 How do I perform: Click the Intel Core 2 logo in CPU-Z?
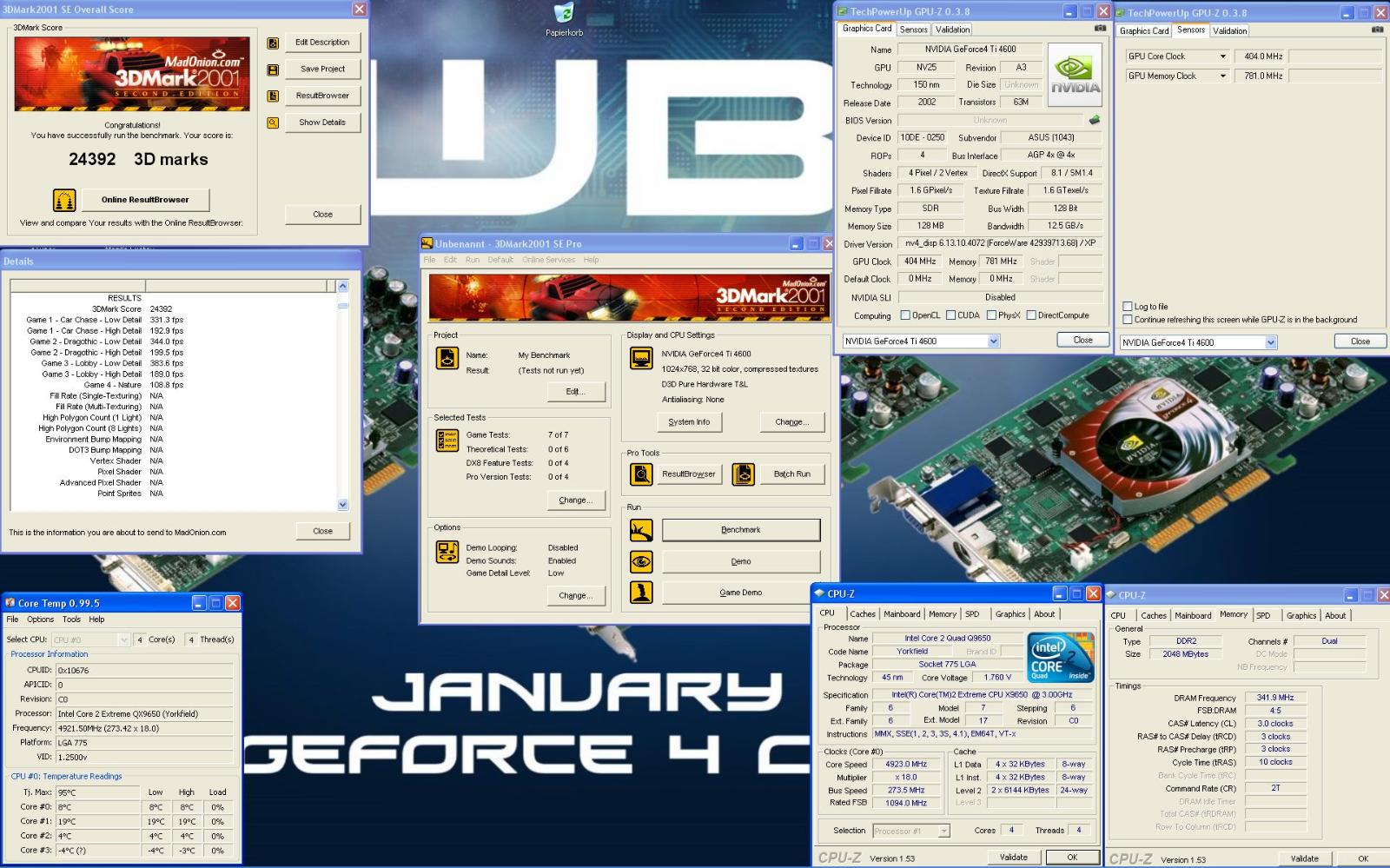tap(1061, 658)
